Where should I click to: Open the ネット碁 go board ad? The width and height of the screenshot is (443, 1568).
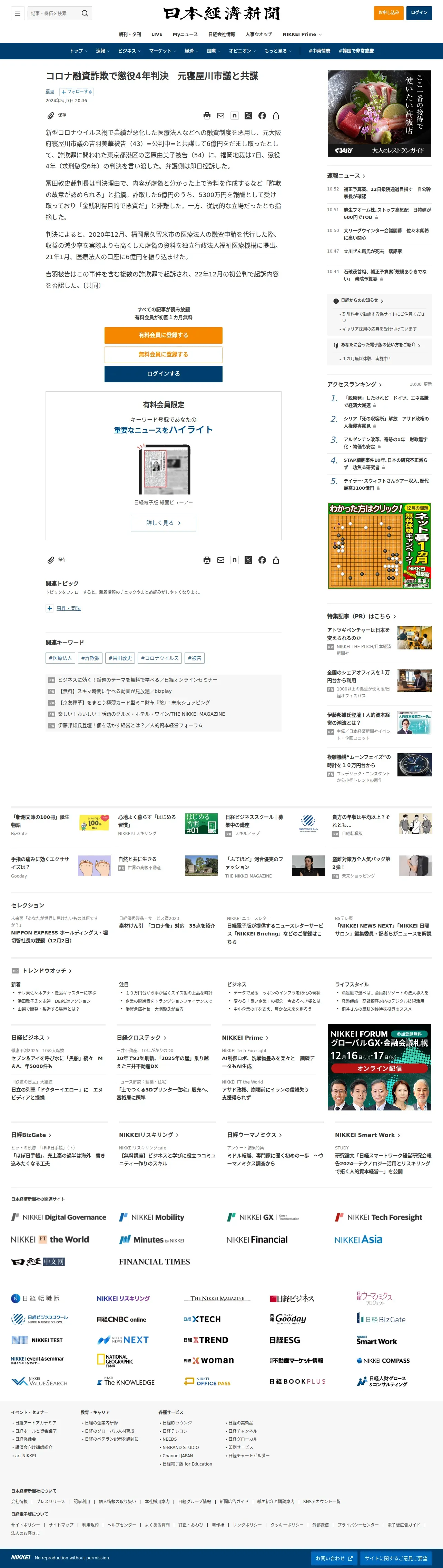tap(380, 546)
